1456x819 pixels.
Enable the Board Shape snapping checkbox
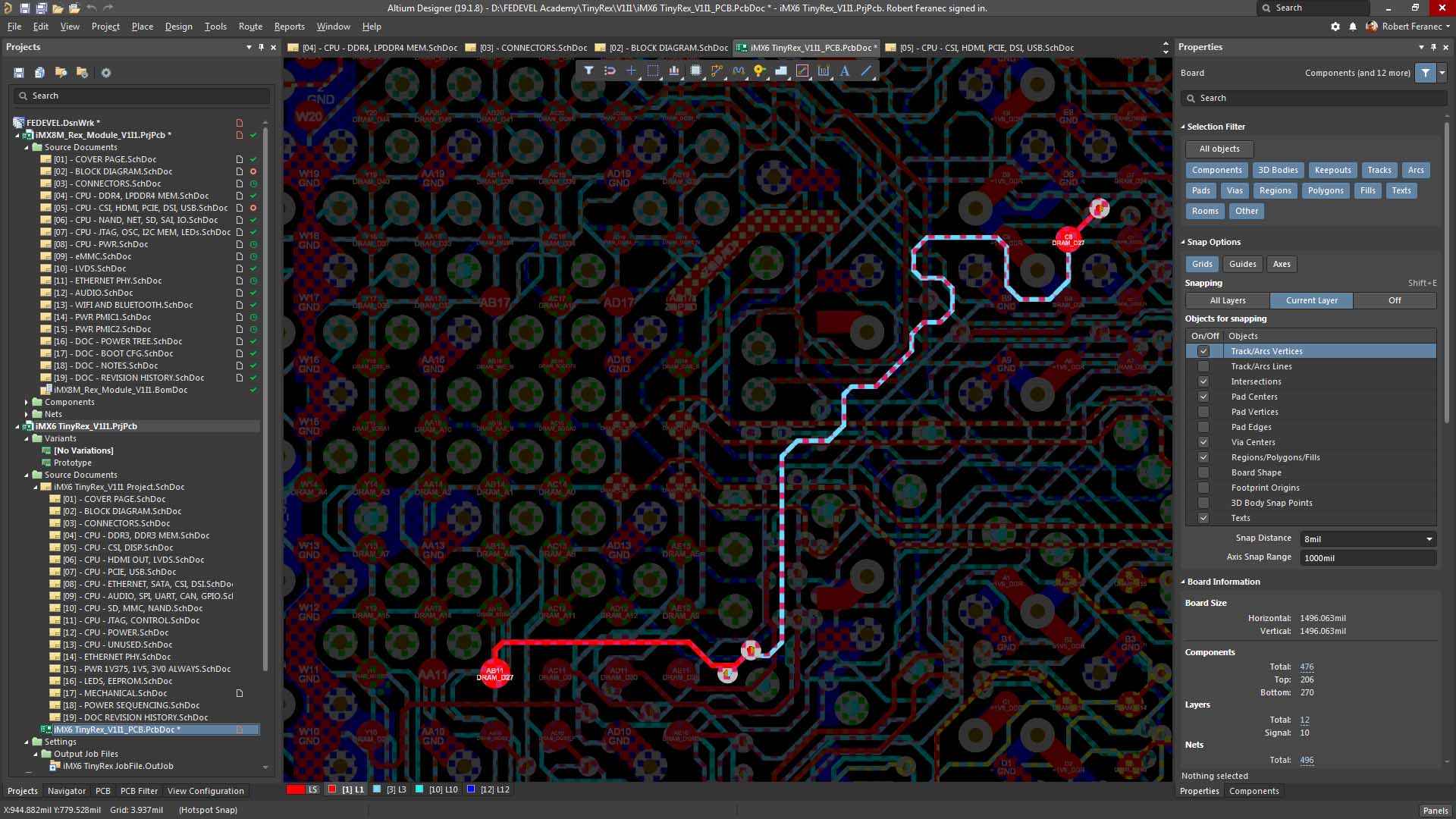tap(1203, 472)
